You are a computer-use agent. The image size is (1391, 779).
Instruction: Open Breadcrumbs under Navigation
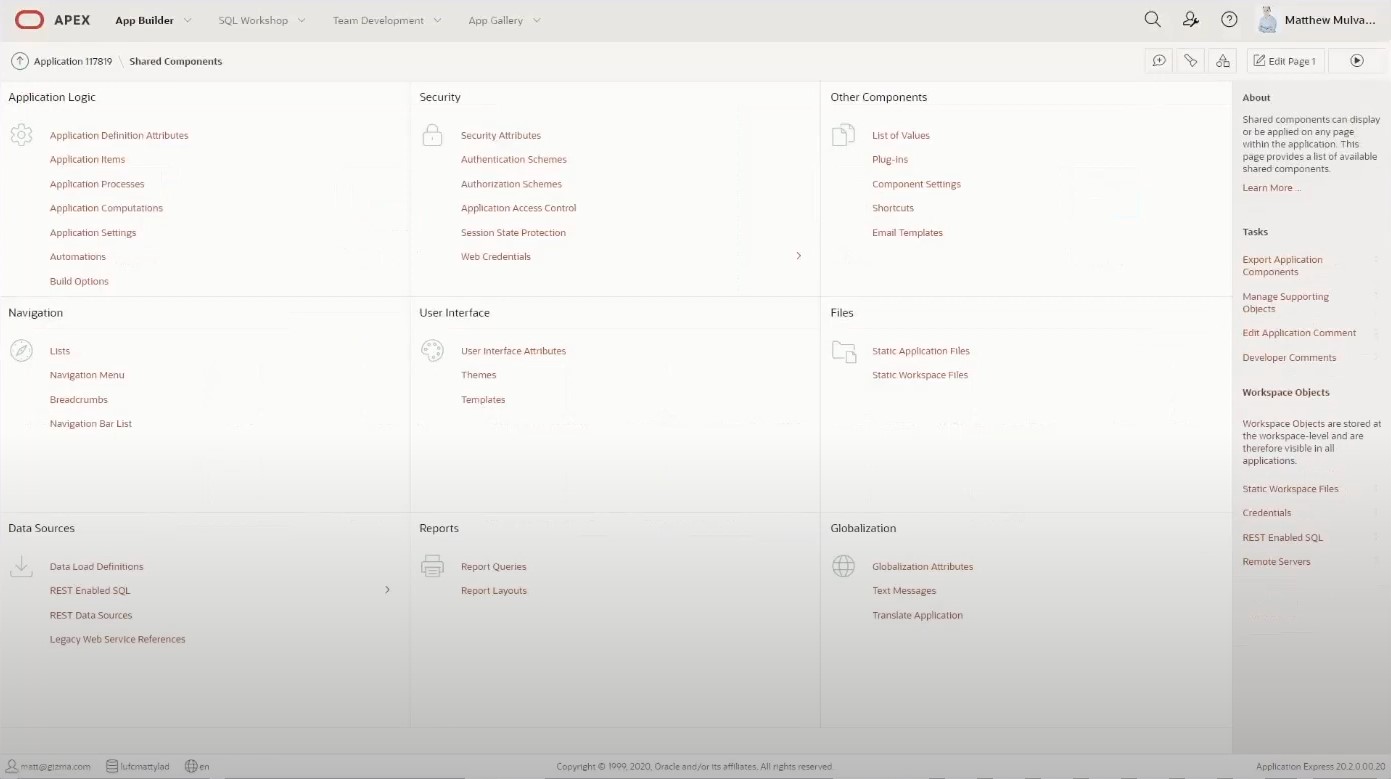click(x=79, y=400)
